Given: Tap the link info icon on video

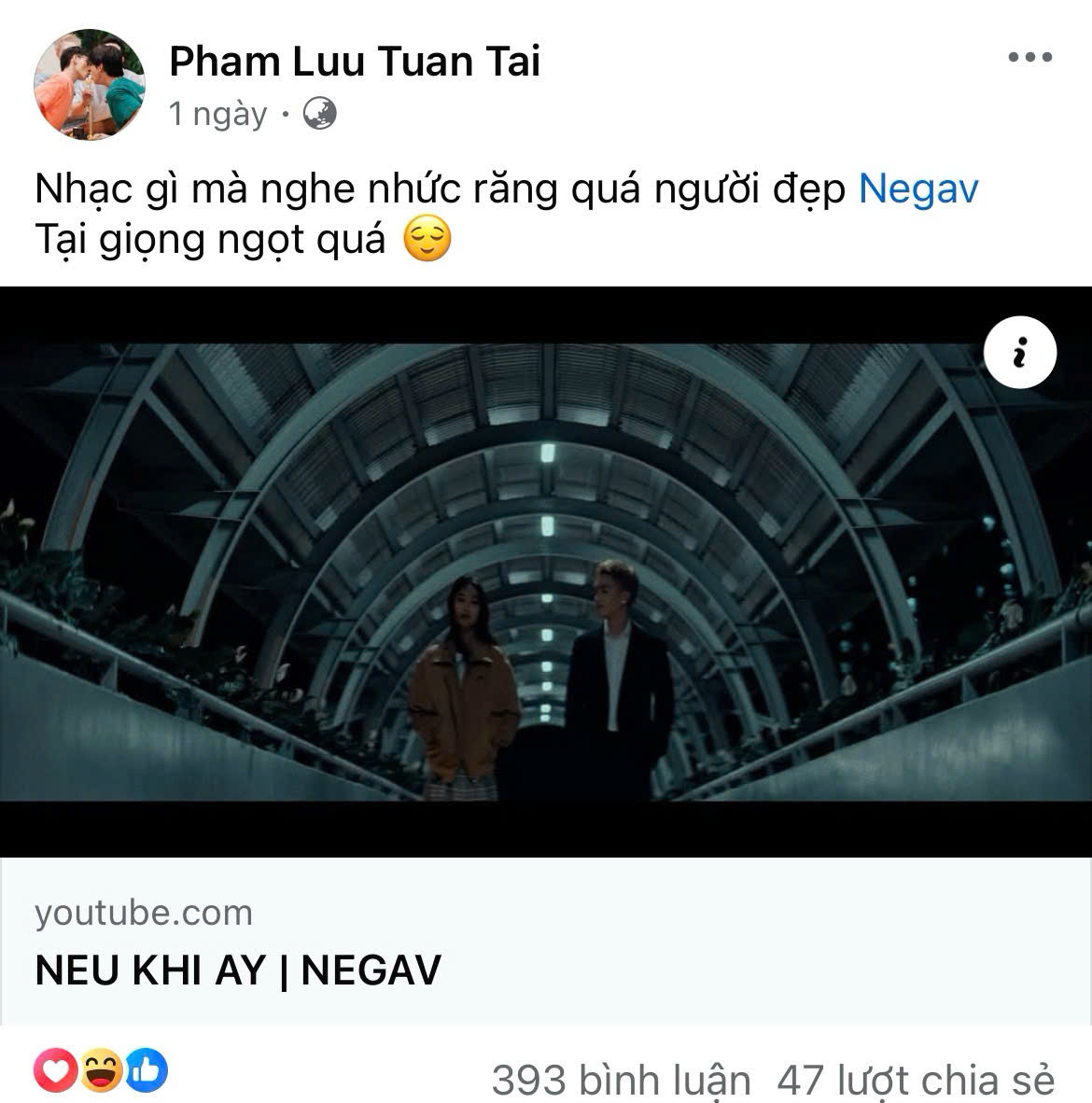Looking at the screenshot, I should (x=1019, y=353).
